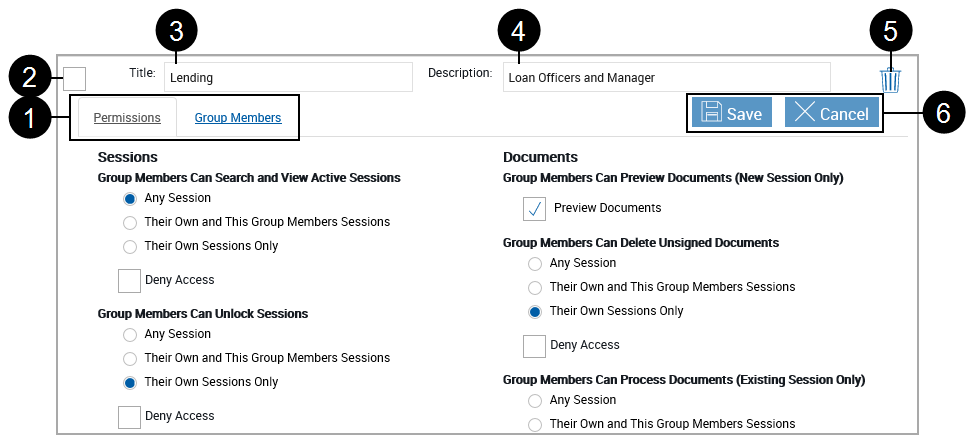
Task: Click the Title field containing Lending
Action: click(288, 77)
